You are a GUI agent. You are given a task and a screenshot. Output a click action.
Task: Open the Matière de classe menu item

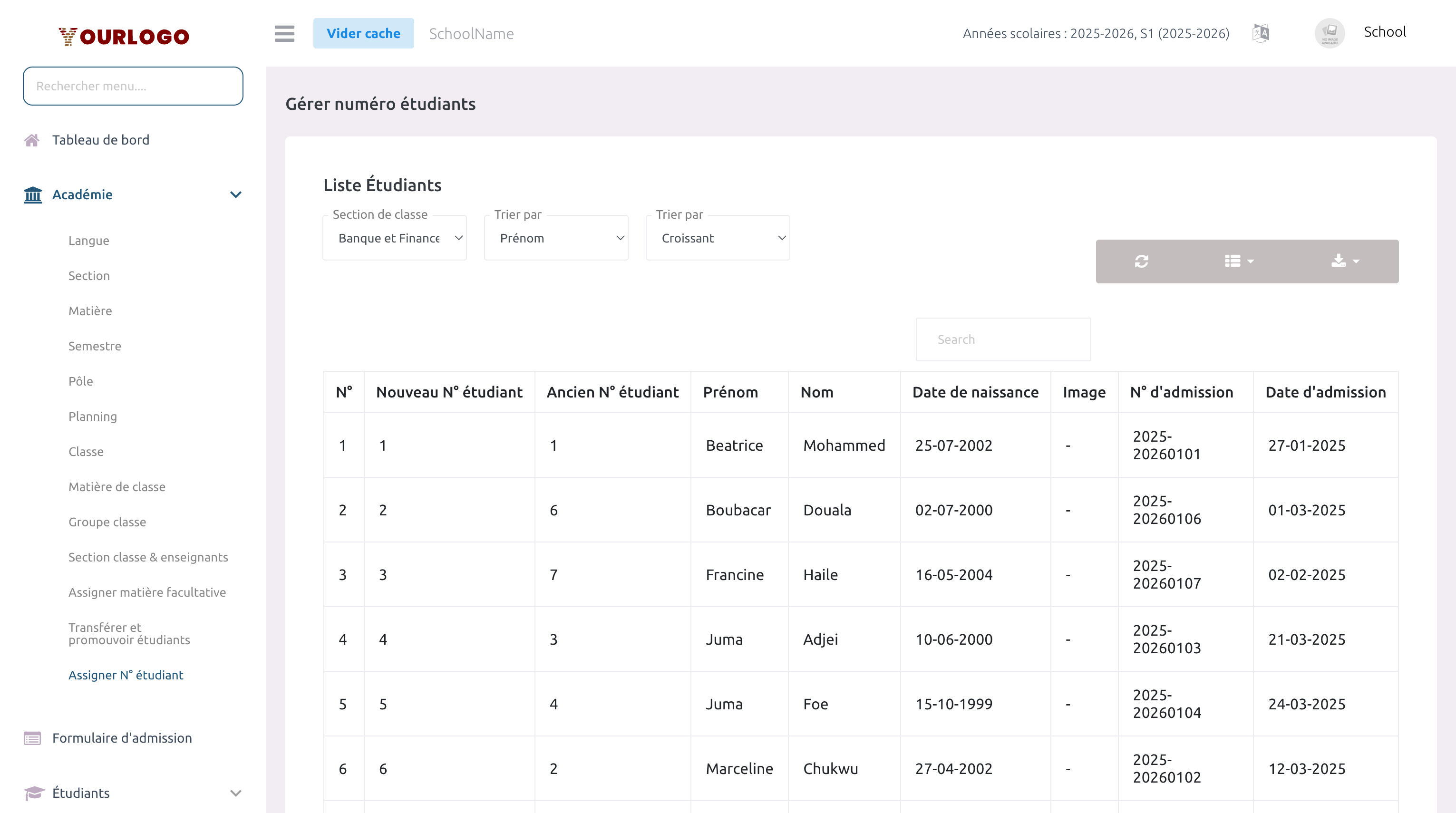tap(117, 486)
